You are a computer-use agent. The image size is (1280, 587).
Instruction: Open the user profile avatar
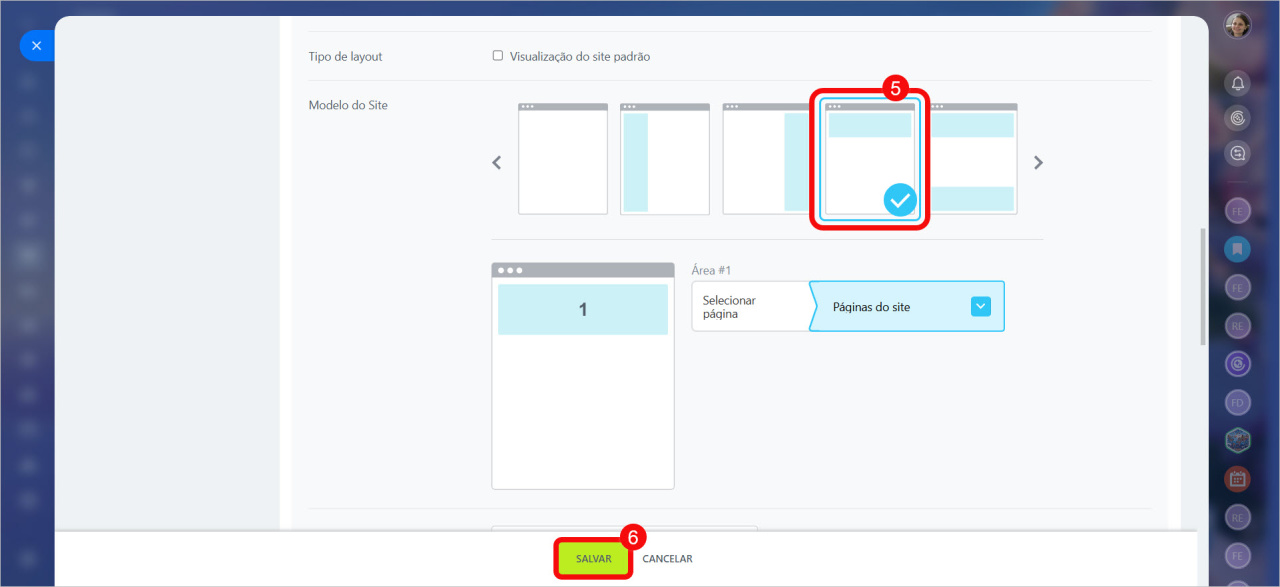pyautogui.click(x=1238, y=25)
